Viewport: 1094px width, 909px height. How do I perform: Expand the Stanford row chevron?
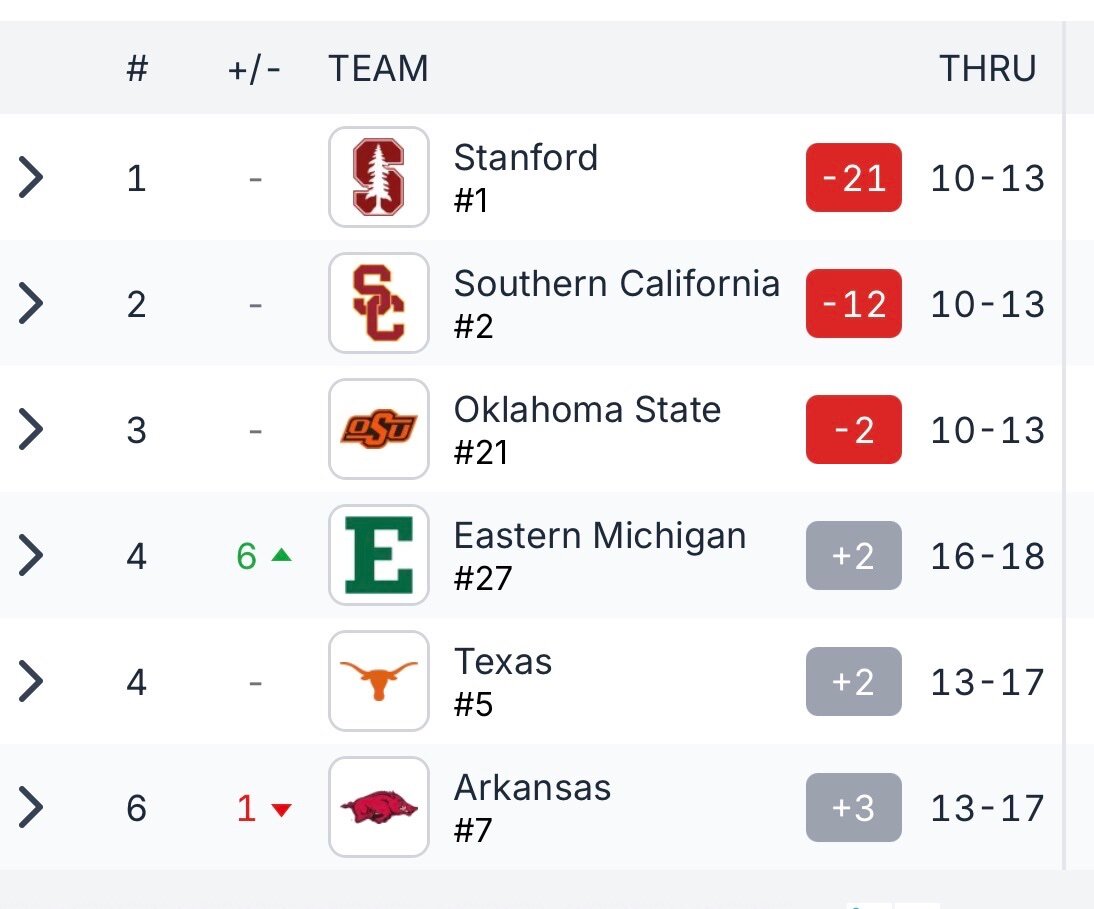tap(31, 177)
